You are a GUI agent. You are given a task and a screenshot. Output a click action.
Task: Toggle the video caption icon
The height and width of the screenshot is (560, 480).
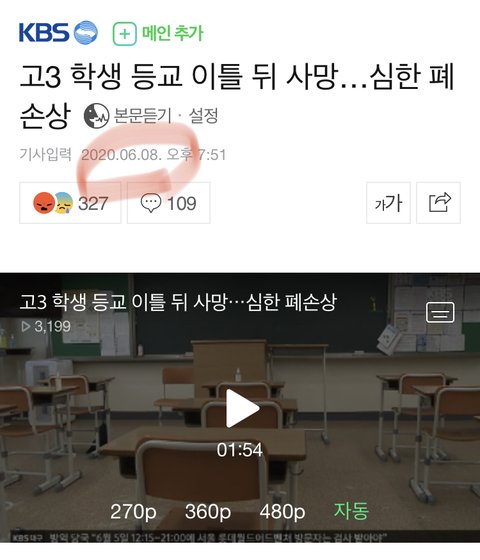click(x=440, y=312)
